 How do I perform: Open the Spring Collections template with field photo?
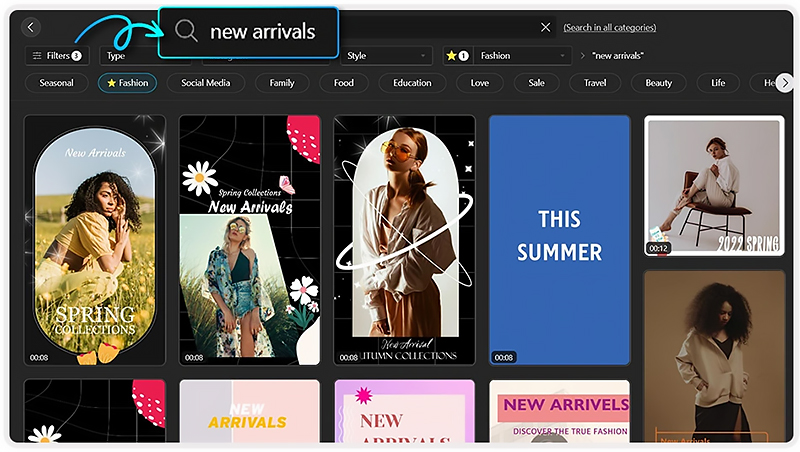95,240
